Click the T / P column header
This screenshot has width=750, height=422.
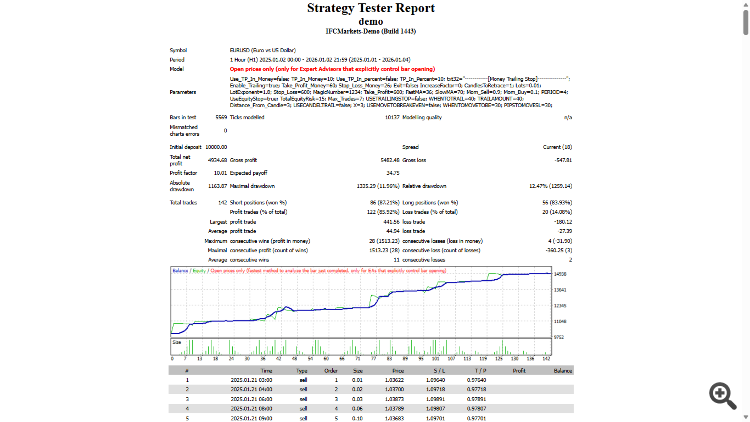(480, 371)
